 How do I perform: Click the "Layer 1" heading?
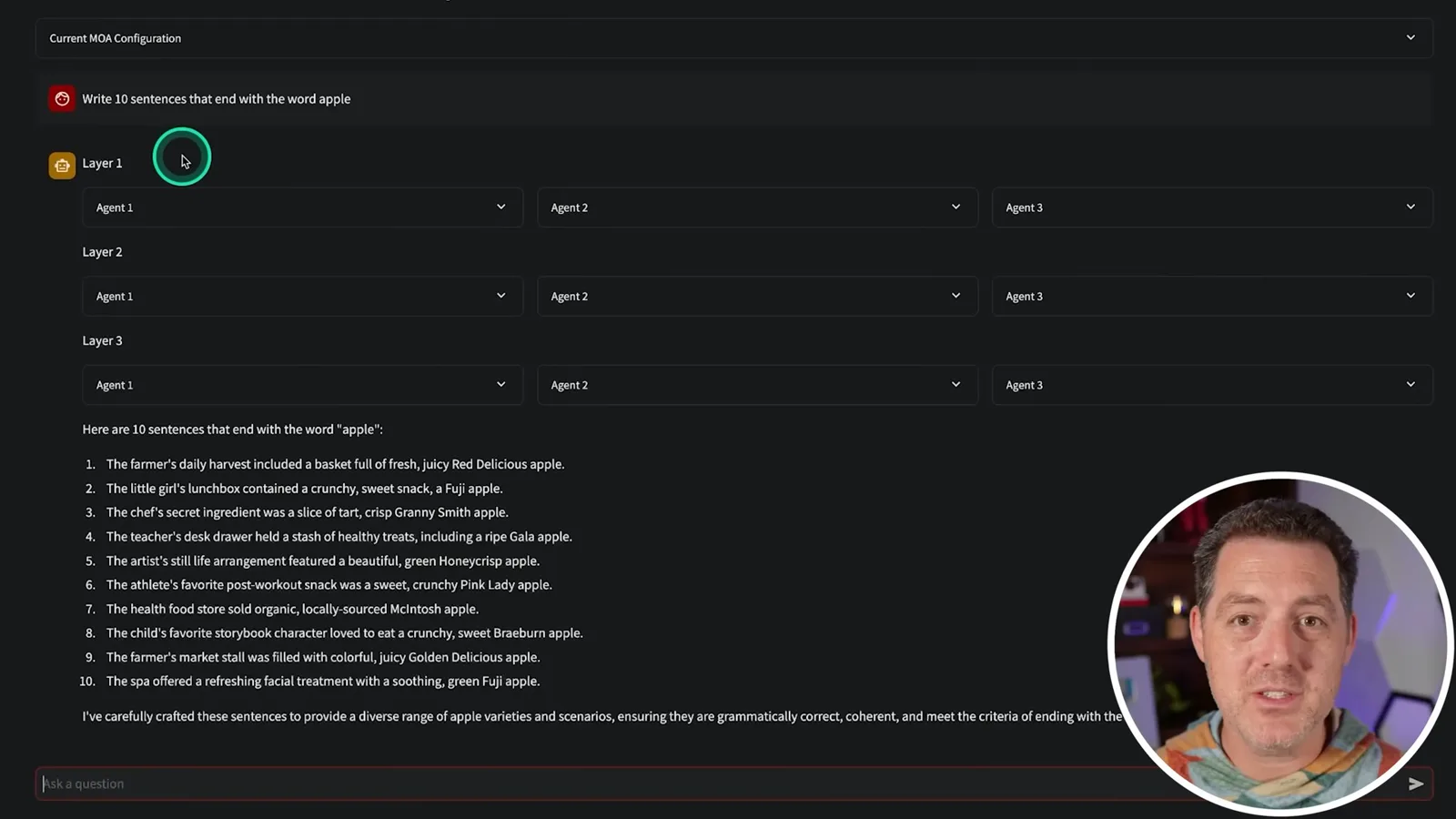(102, 164)
